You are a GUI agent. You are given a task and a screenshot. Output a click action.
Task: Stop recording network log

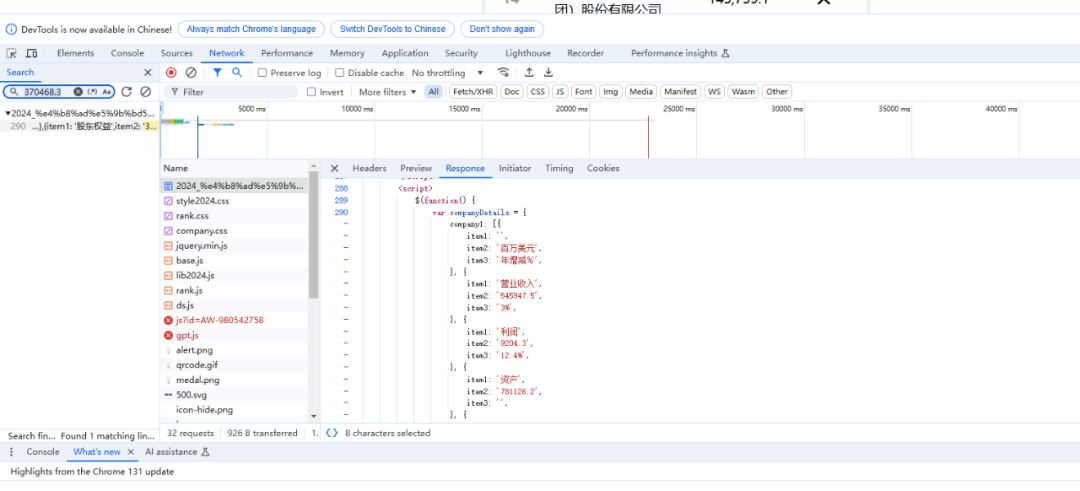coord(172,72)
